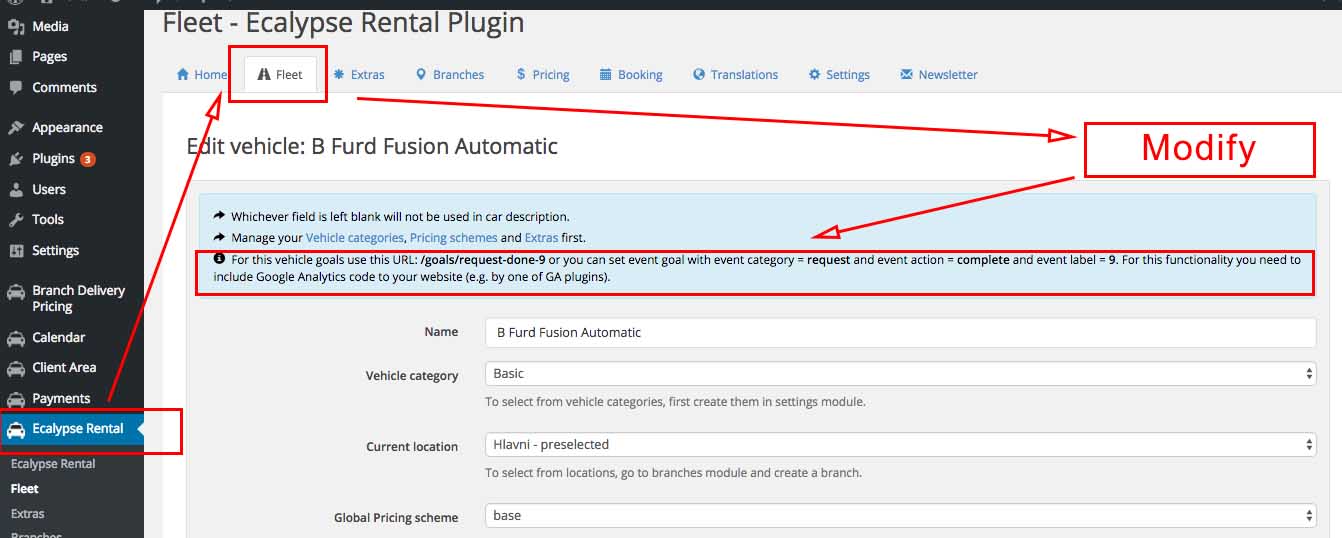Click the Pricing tab dollar icon
Viewport: 1342px width, 538px height.
tap(521, 74)
